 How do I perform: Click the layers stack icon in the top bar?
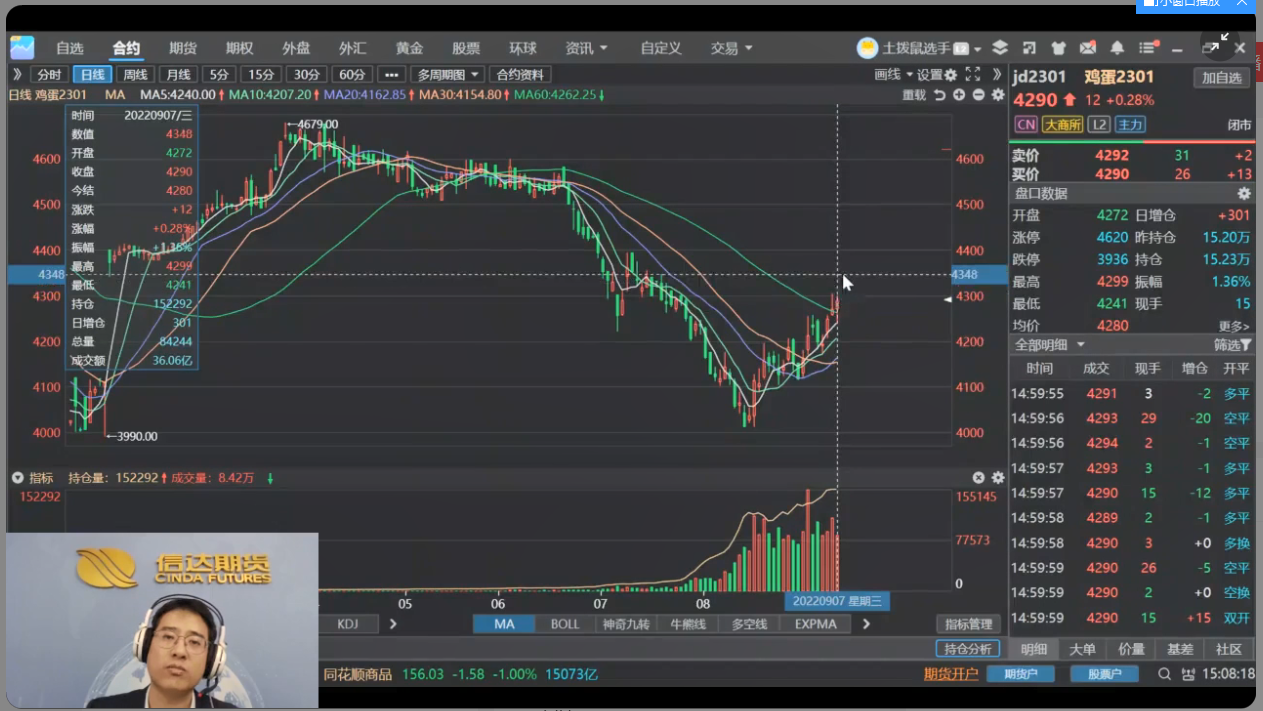[999, 48]
